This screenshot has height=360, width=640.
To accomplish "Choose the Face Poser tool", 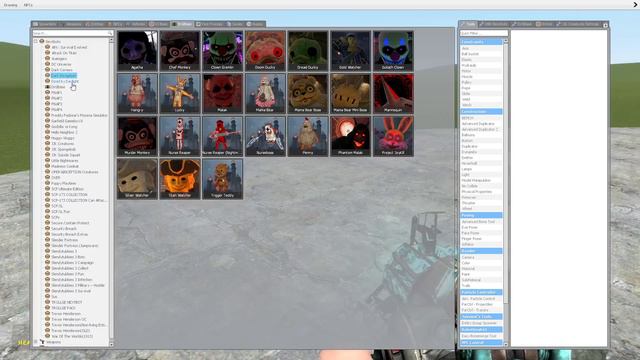I will [x=481, y=233].
